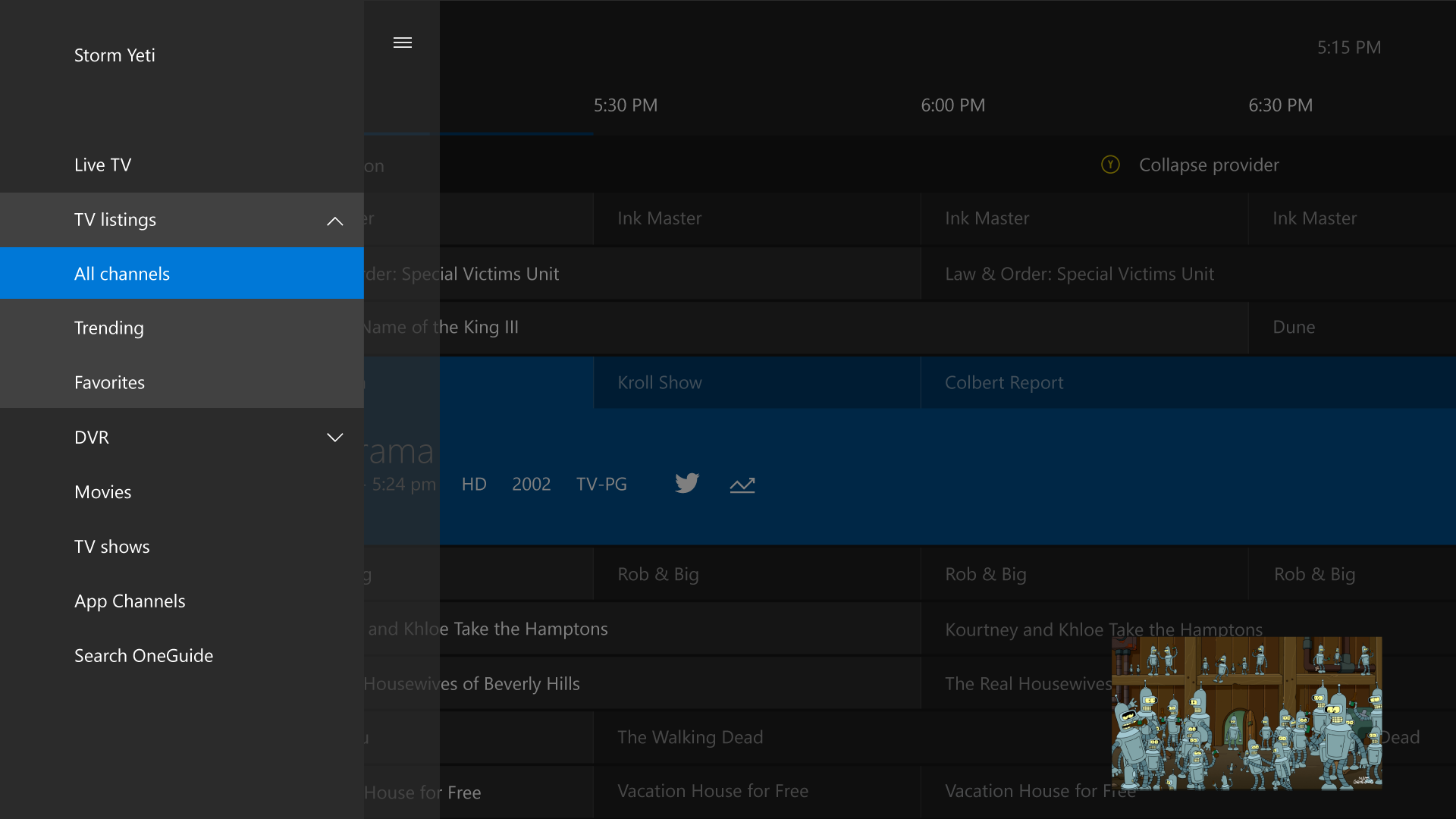Click Search OneGuide
Viewport: 1456px width, 819px height.
pos(144,656)
